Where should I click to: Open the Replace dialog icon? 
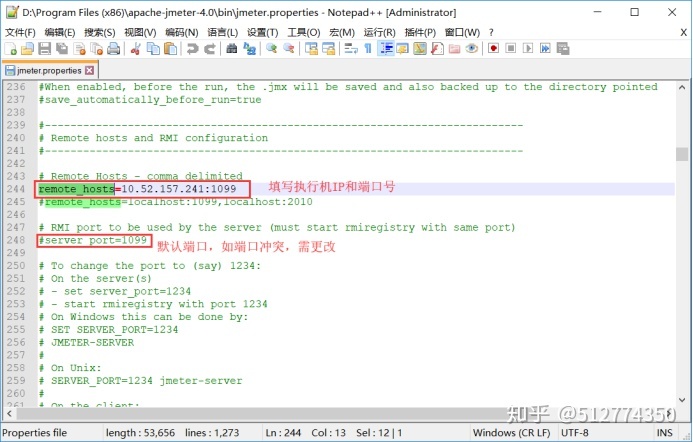[x=249, y=49]
